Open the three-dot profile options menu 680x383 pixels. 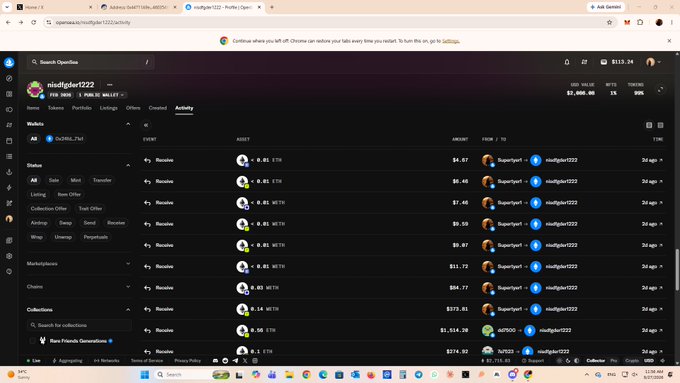(x=110, y=85)
